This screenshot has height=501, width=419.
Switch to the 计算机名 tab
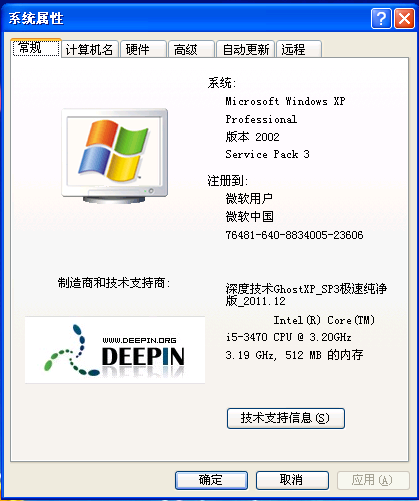[90, 49]
